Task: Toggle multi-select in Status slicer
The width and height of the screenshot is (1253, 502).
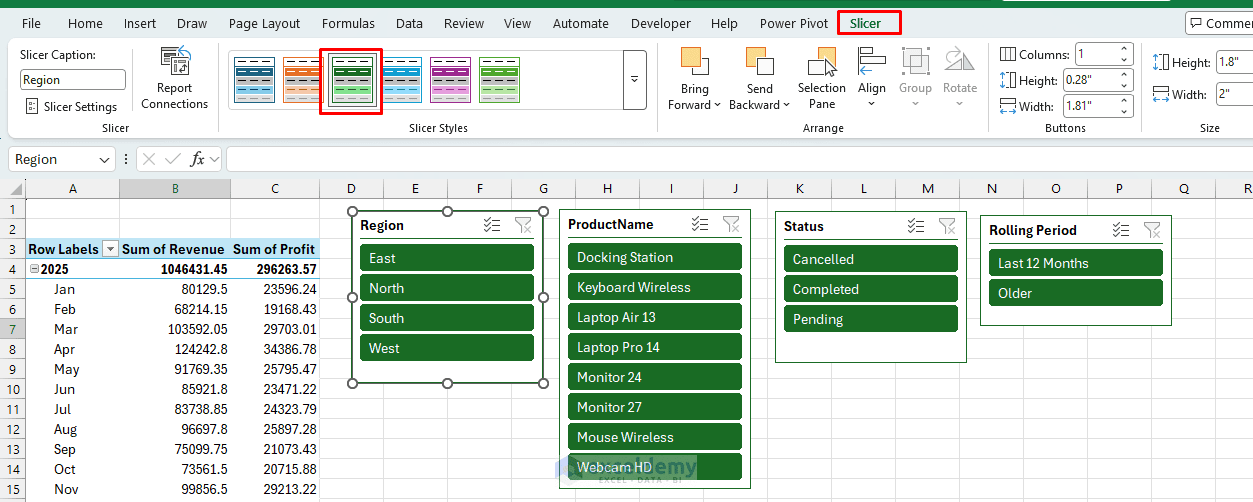Action: pos(916,226)
